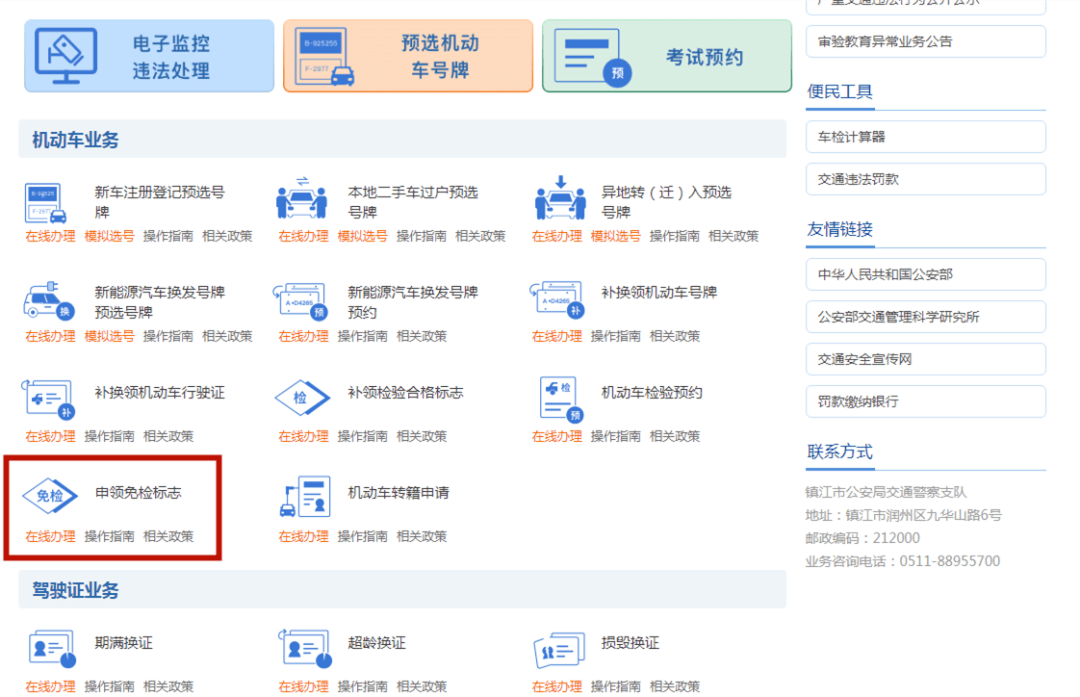Open 预选机动车号牌 license plate tile

(408, 56)
